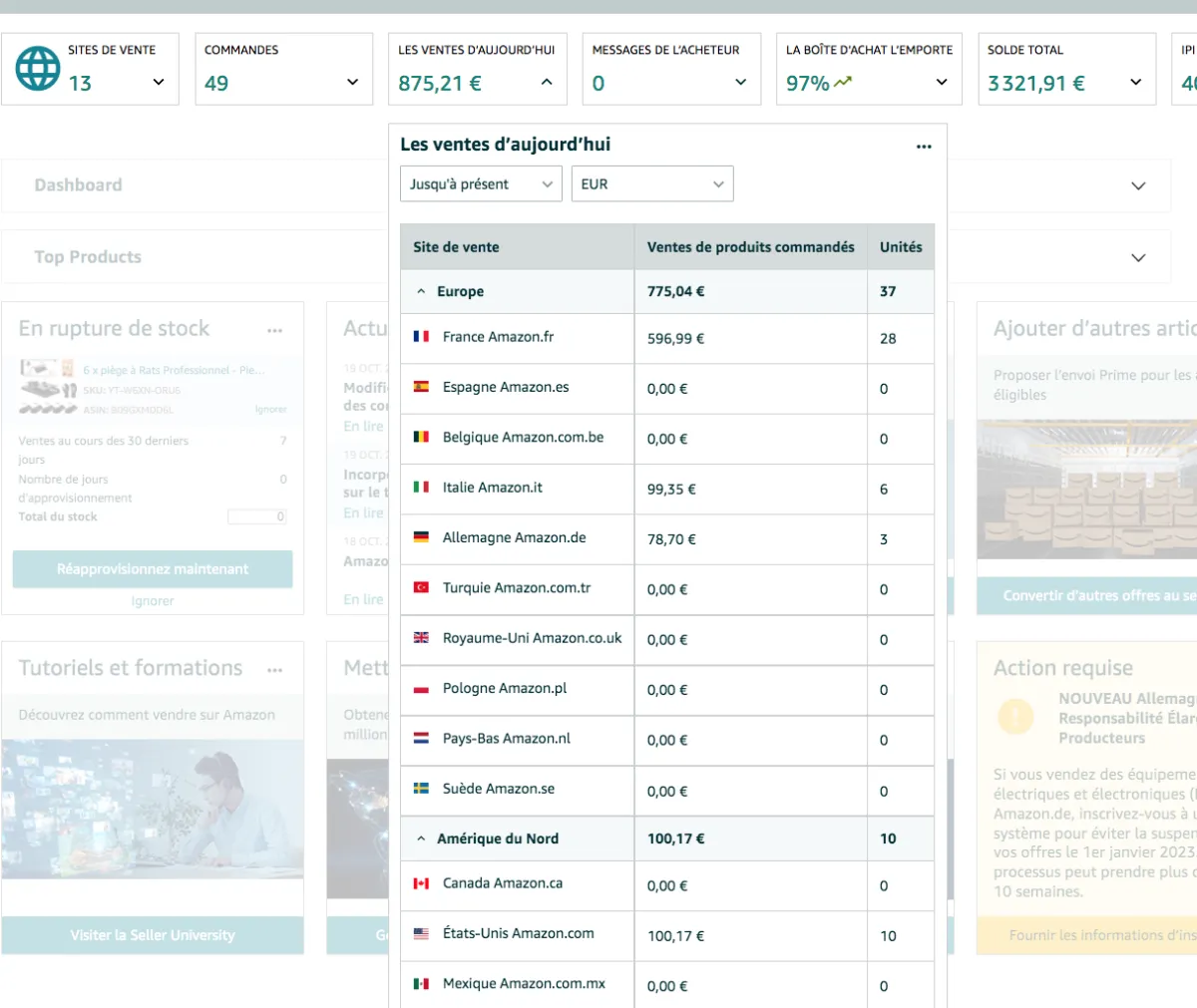Select Turquie Amazon.com.tr marketplace row

[667, 589]
